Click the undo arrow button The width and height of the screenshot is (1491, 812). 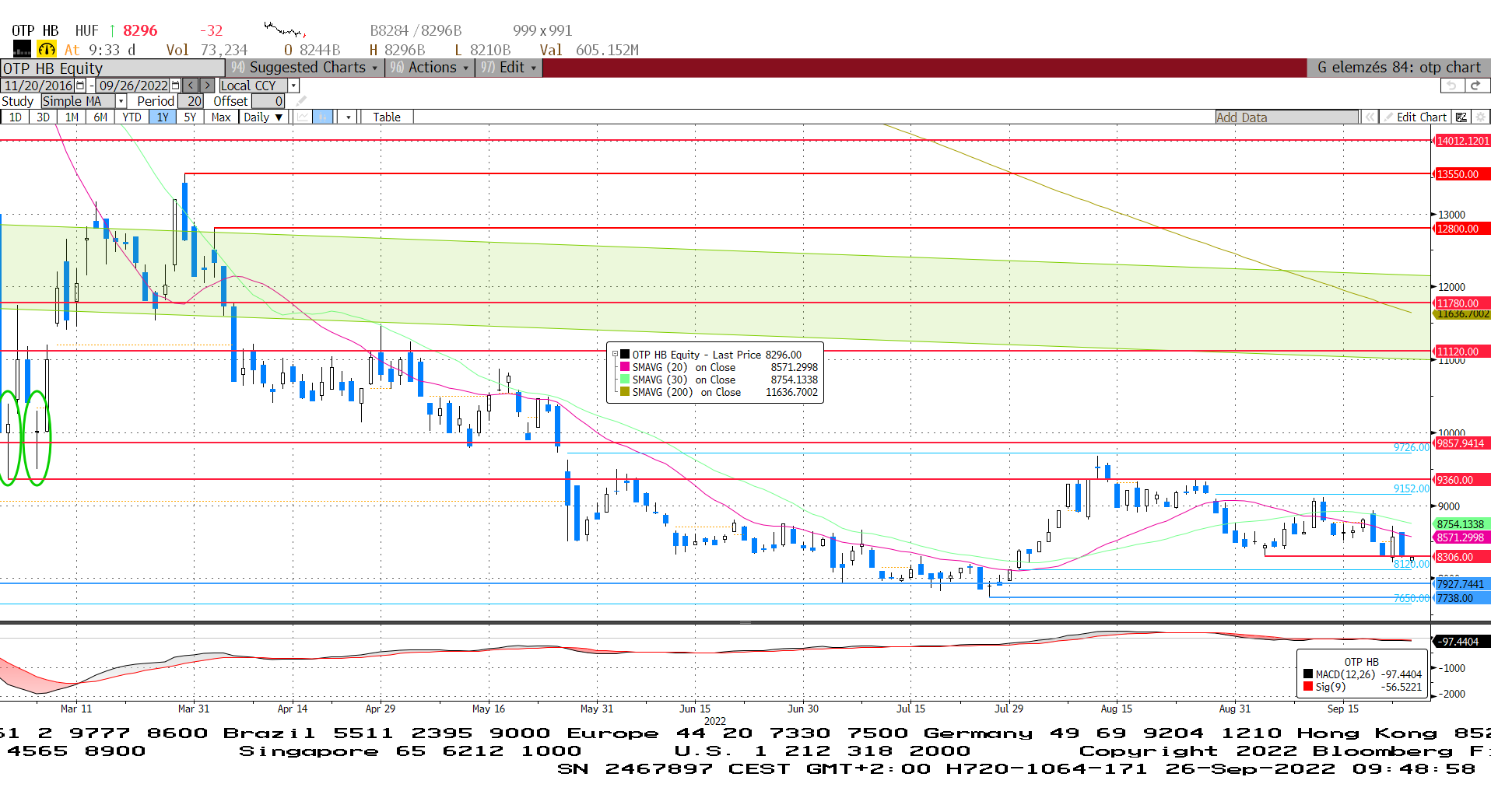1451,86
